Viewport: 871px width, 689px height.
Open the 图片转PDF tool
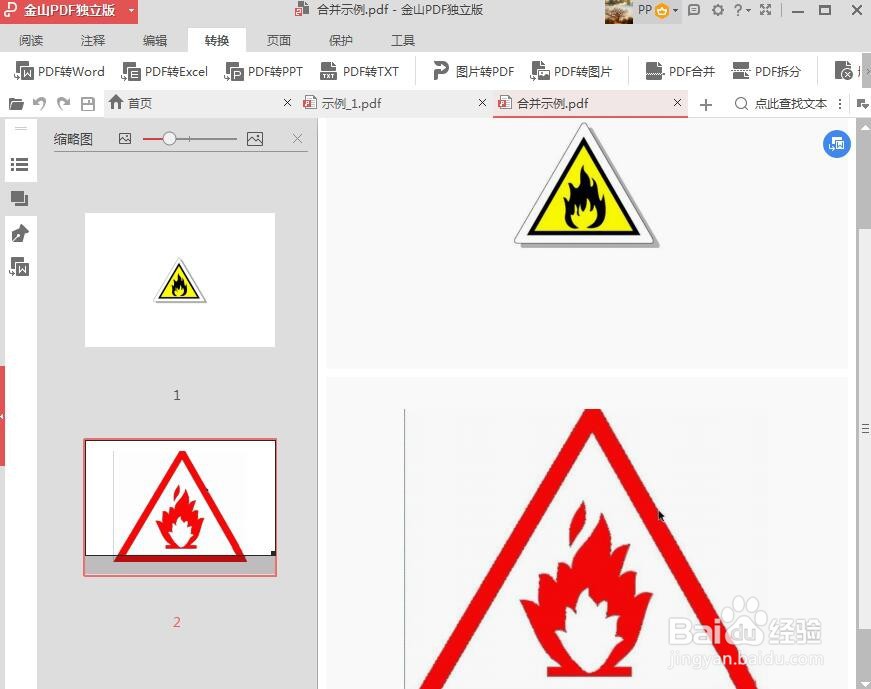point(473,72)
